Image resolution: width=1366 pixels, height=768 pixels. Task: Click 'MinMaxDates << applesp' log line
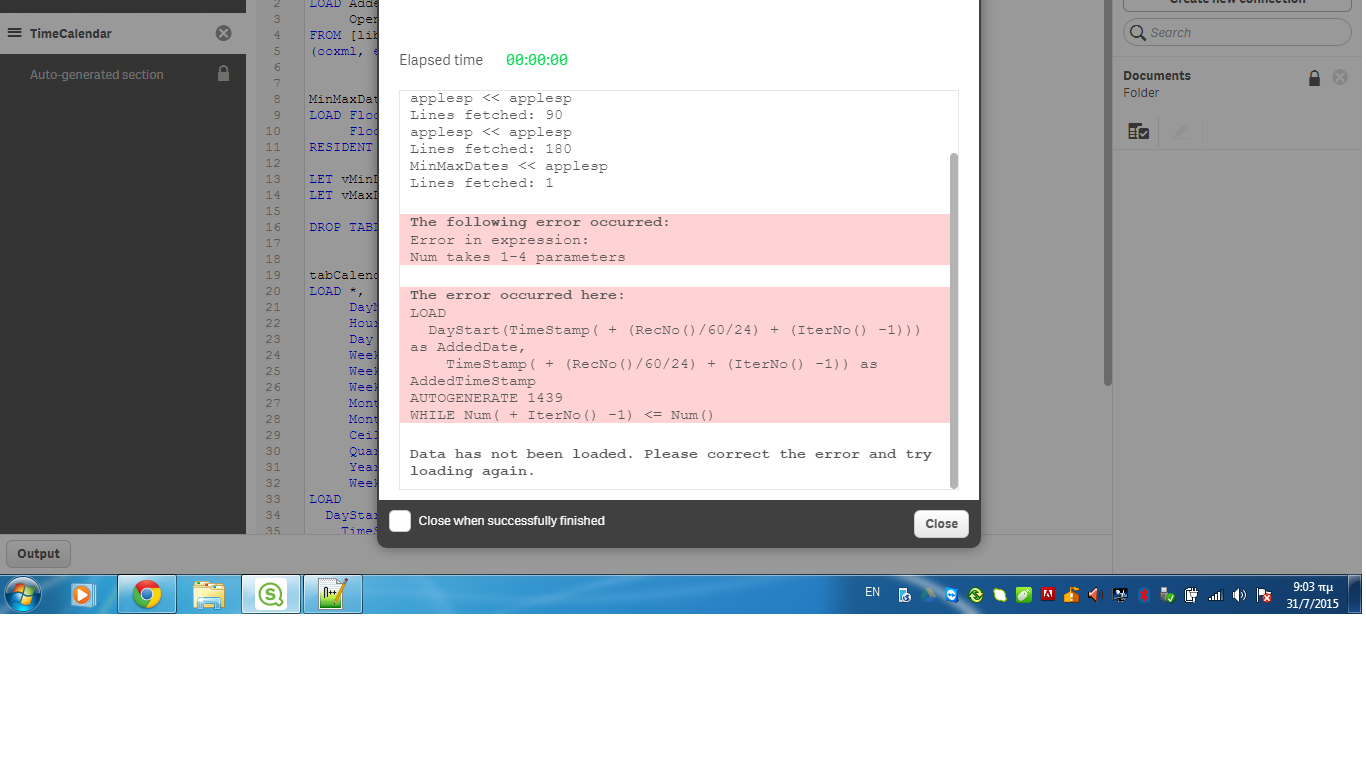click(509, 166)
